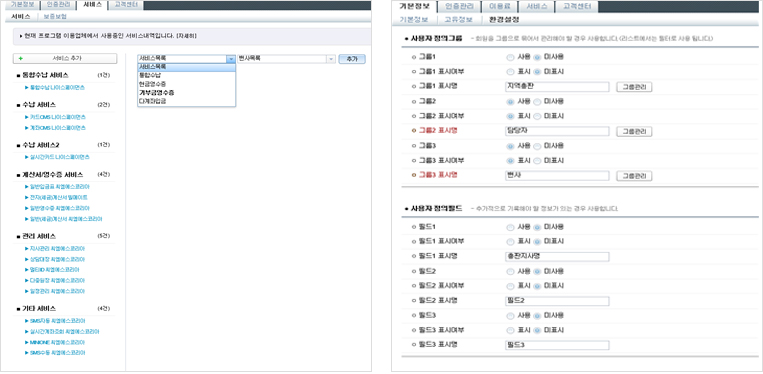
Task: Select 표시 radio for 그룹1 표시여부
Action: (510, 72)
